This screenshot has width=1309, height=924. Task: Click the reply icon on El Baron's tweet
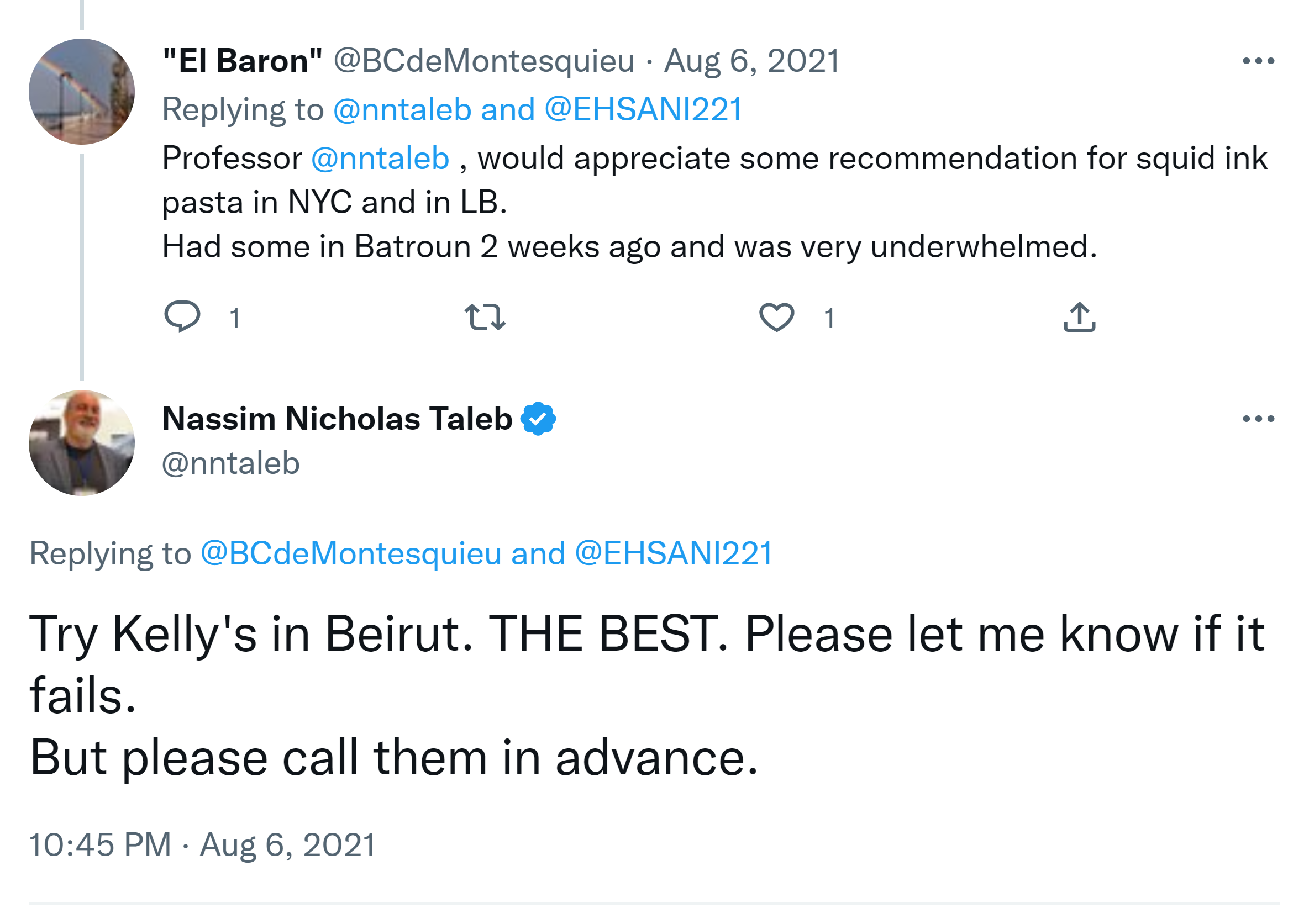pos(182,316)
